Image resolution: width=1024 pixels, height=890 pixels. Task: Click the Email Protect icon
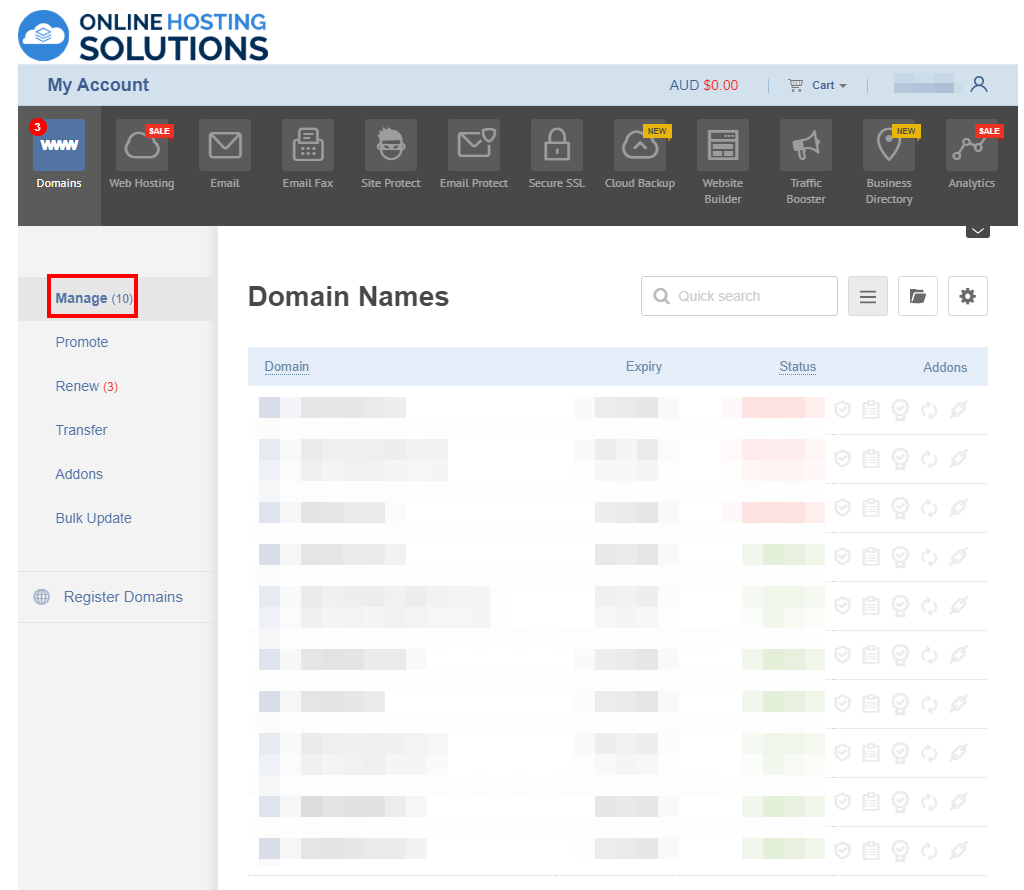point(473,146)
